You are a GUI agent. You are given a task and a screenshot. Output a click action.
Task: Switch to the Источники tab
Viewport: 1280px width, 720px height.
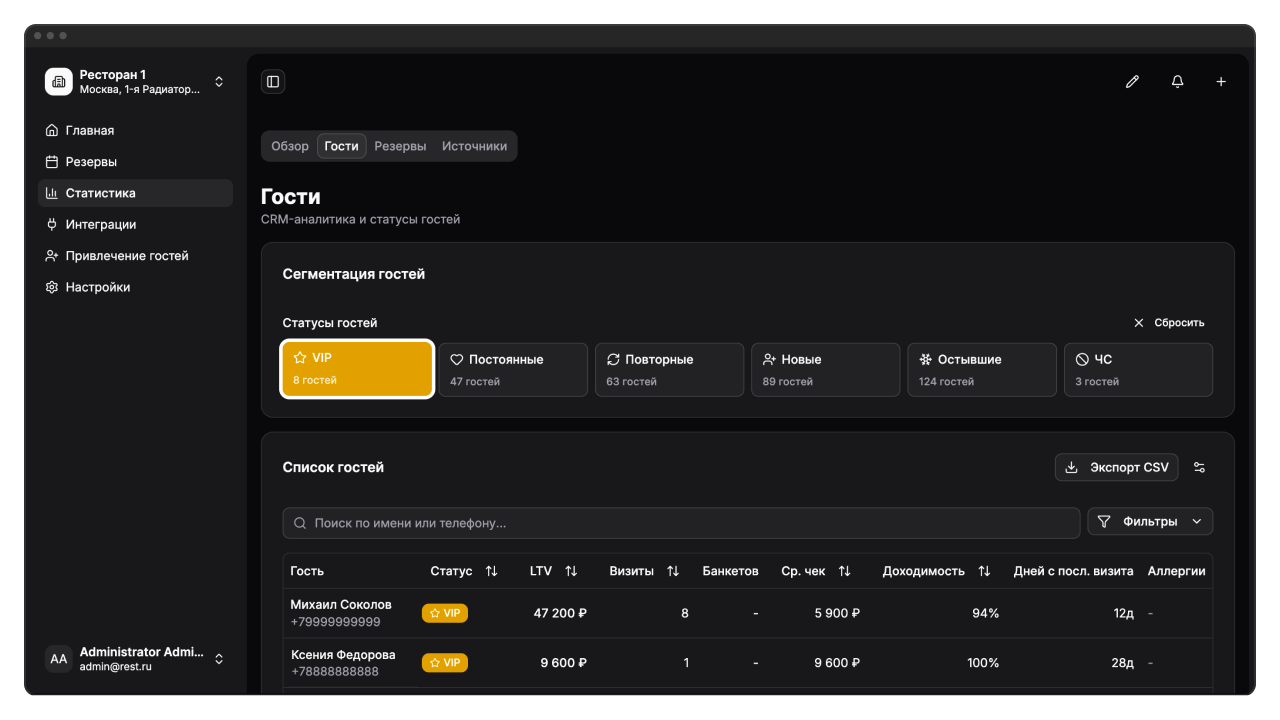pos(474,146)
